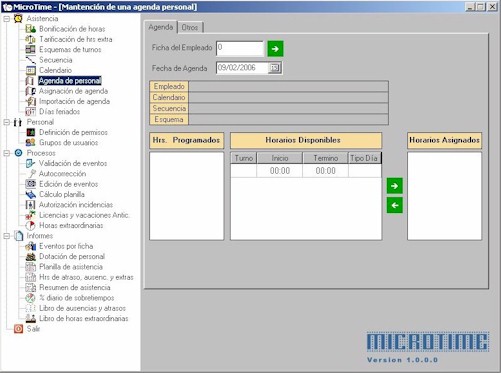The width and height of the screenshot is (501, 373).
Task: Click the Bonificación de horas icon
Action: (x=31, y=29)
